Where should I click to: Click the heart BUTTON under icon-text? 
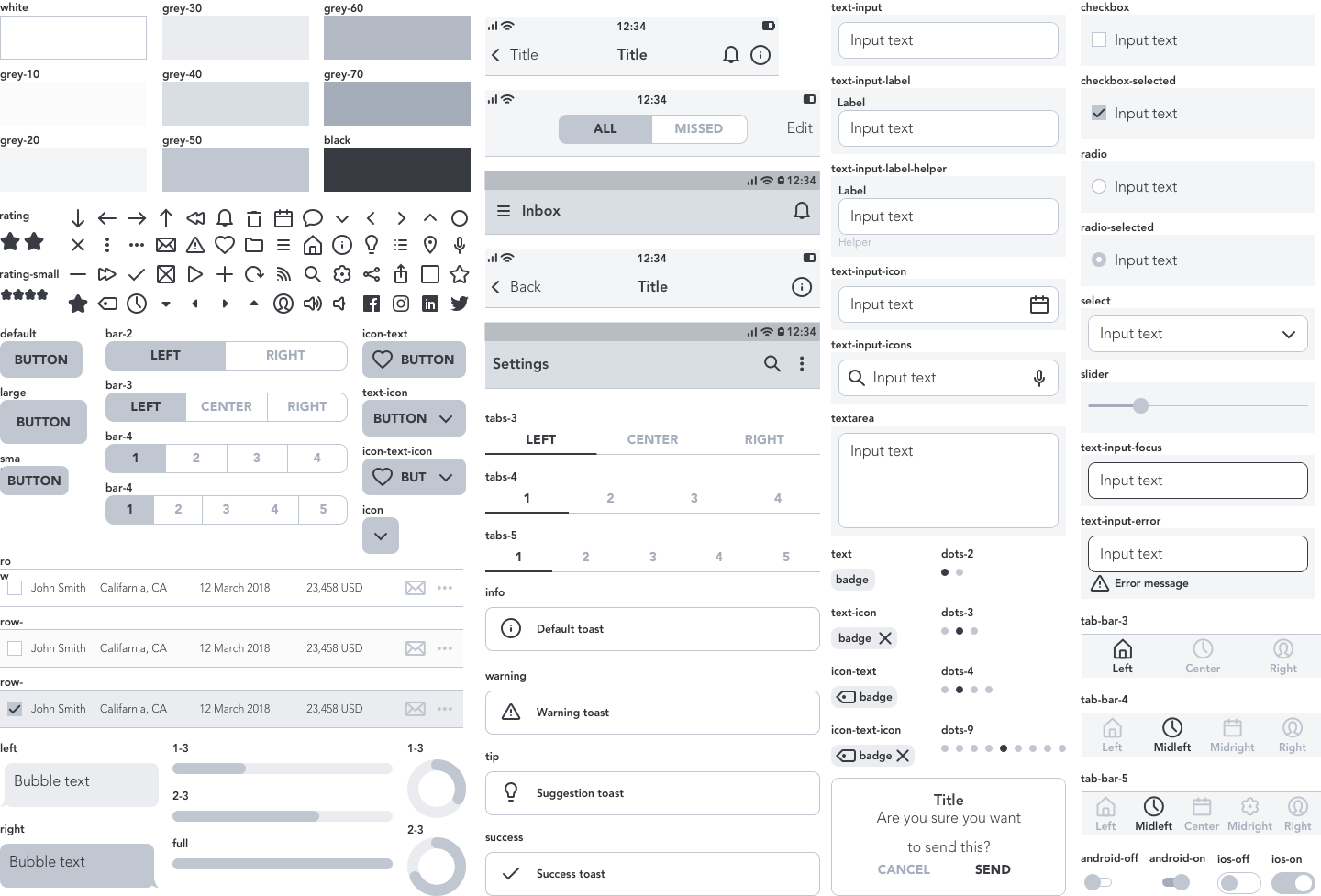(x=414, y=360)
